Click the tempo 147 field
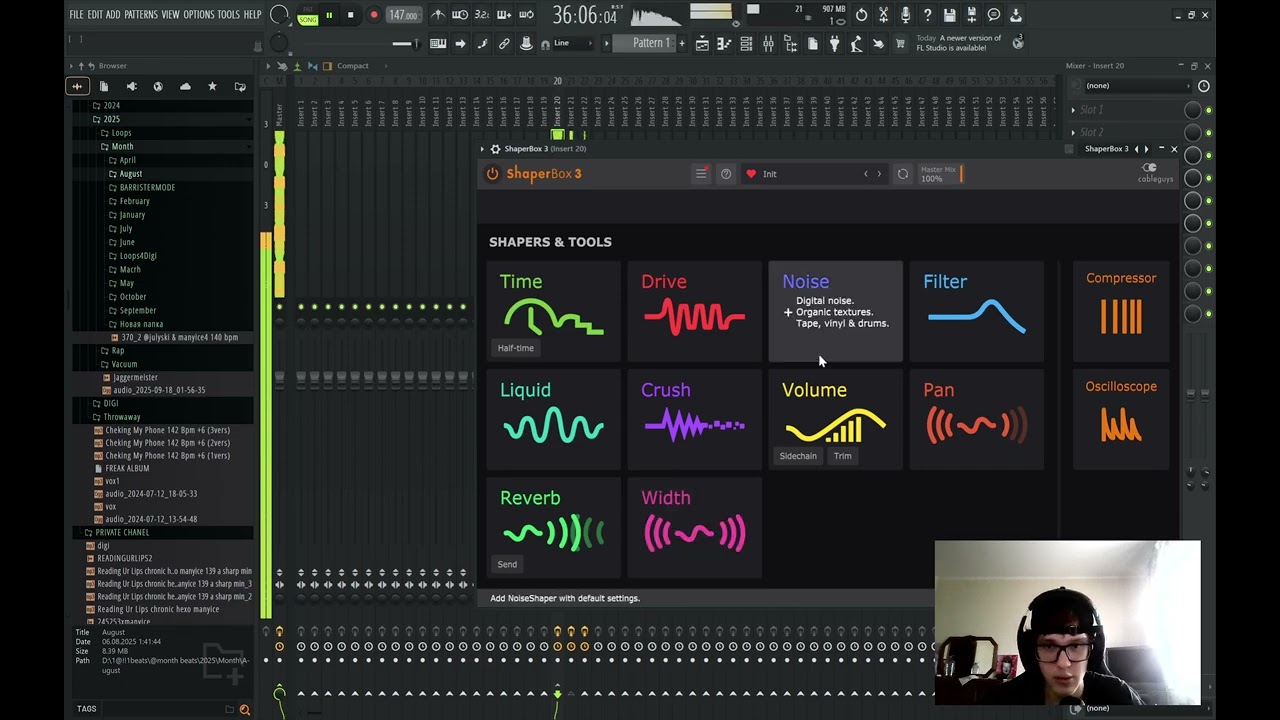 pyautogui.click(x=403, y=15)
